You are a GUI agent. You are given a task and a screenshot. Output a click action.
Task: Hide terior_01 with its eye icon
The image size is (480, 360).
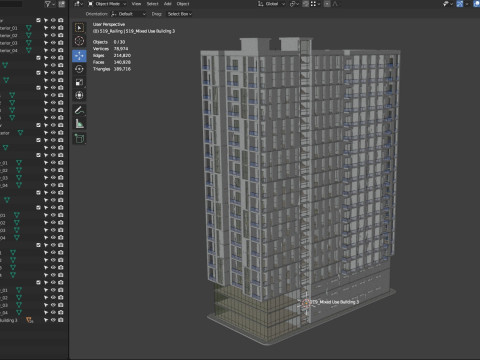coord(53,28)
